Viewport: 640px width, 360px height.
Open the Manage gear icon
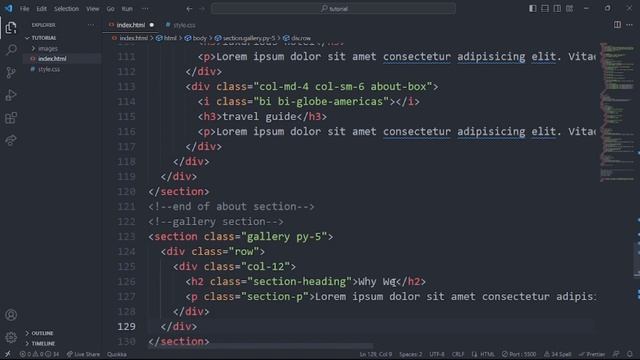[x=11, y=337]
